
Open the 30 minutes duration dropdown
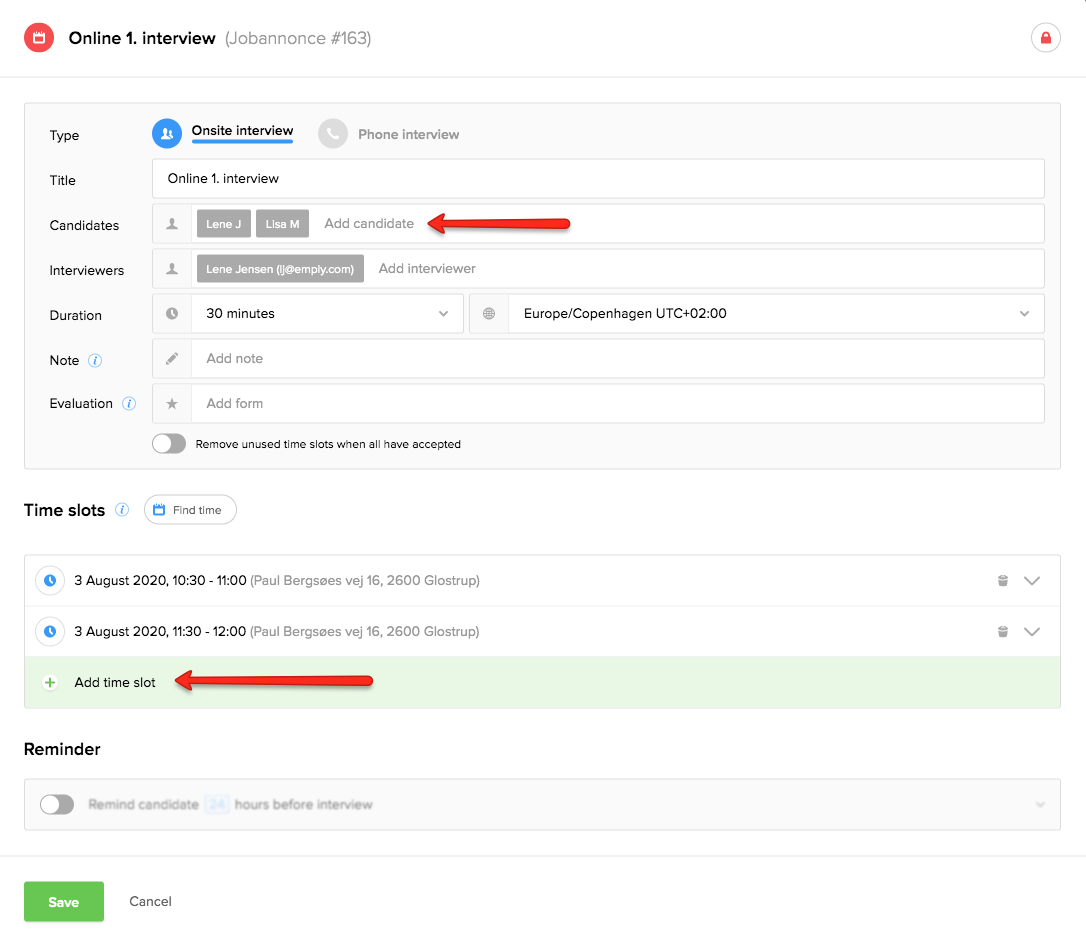tap(326, 314)
